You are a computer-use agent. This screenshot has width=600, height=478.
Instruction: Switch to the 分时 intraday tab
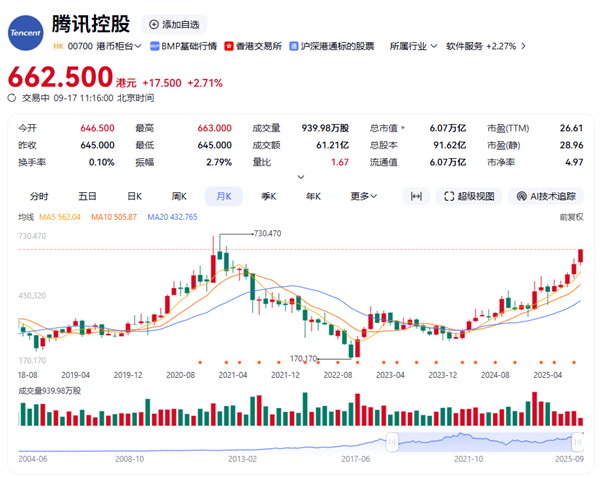coord(39,196)
